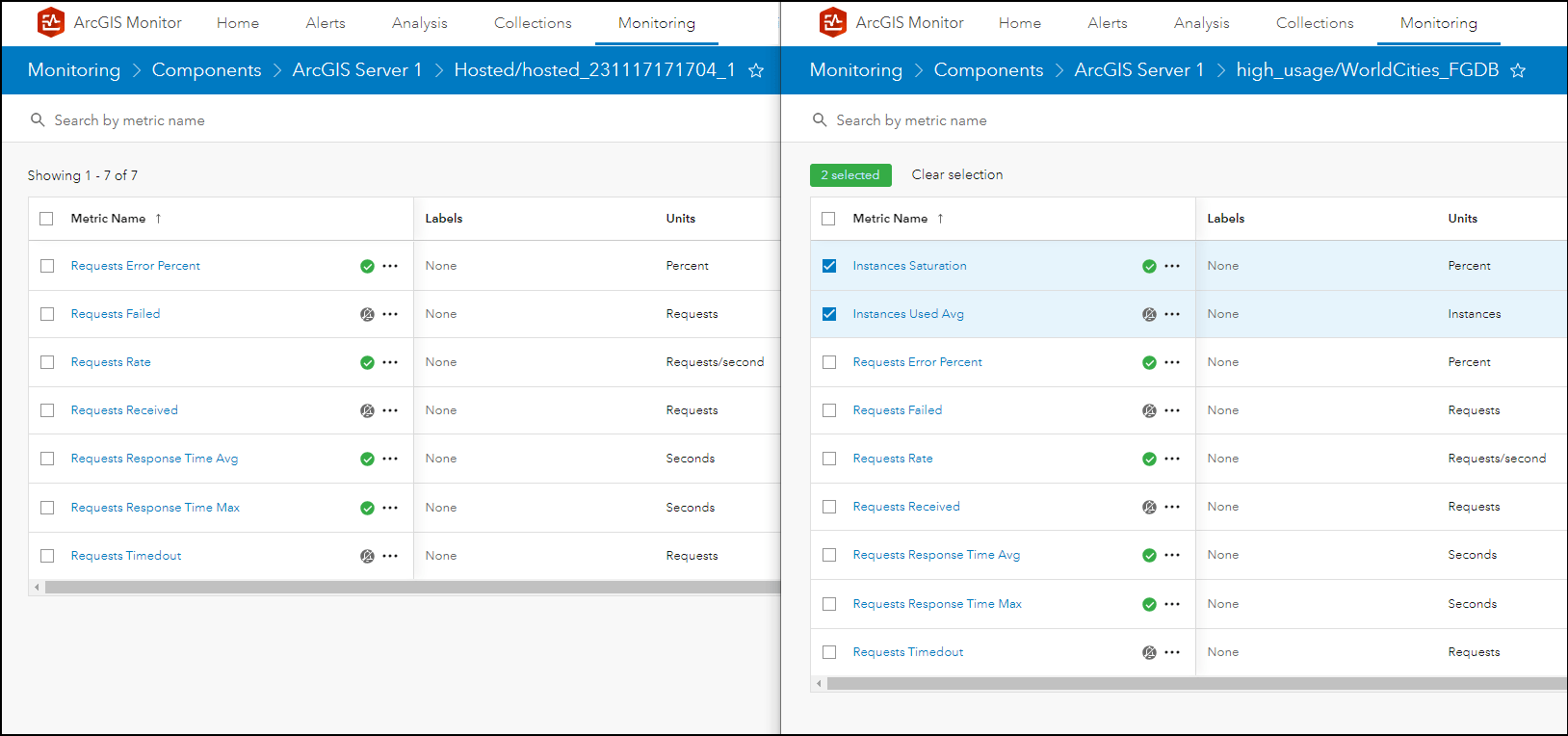Open ellipsis menu for left Requests Failed row

(x=390, y=314)
